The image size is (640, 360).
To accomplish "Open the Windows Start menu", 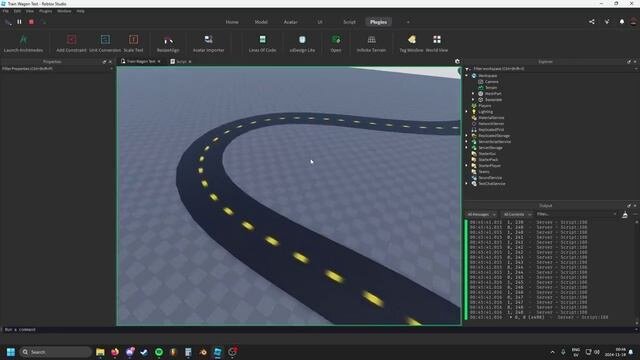I will click(11, 352).
